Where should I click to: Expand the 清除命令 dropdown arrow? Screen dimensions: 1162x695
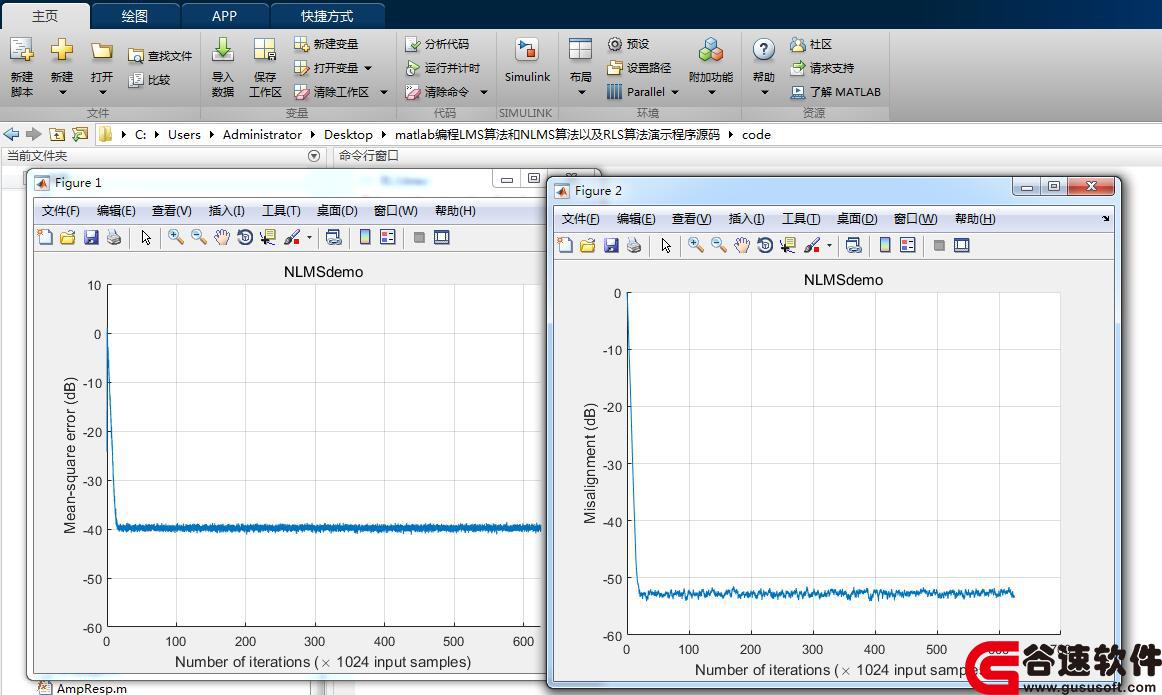[x=484, y=92]
